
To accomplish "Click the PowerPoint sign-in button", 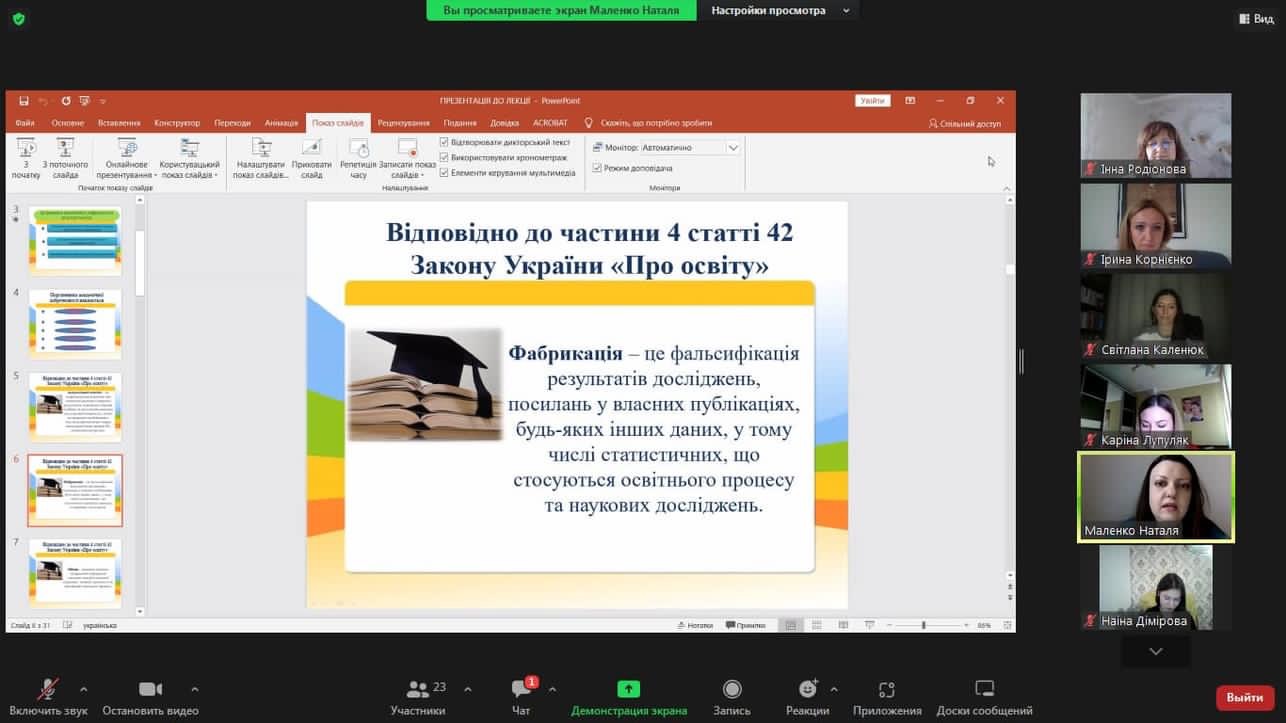I will [872, 101].
